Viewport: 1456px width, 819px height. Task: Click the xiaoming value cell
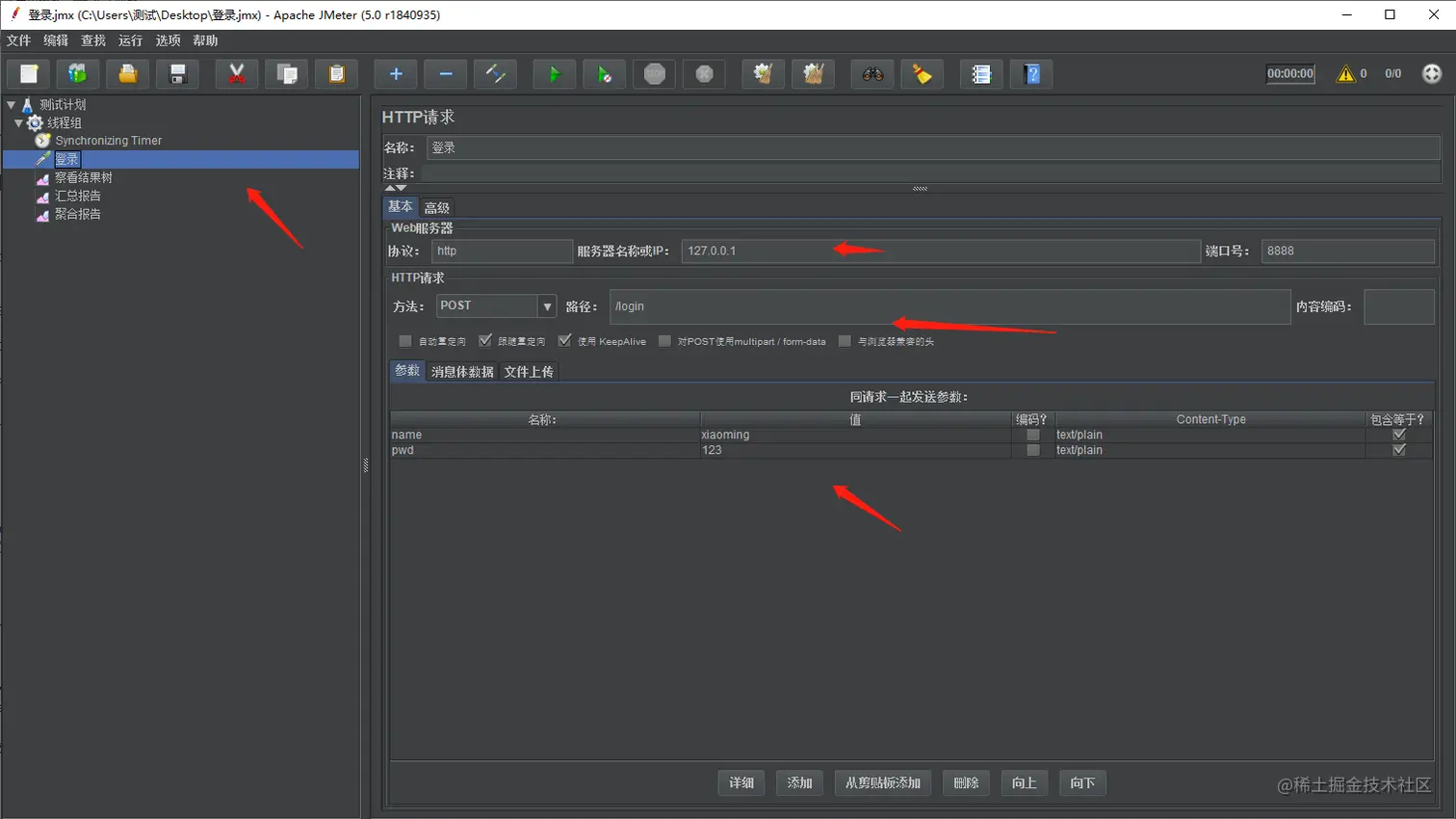tap(855, 435)
